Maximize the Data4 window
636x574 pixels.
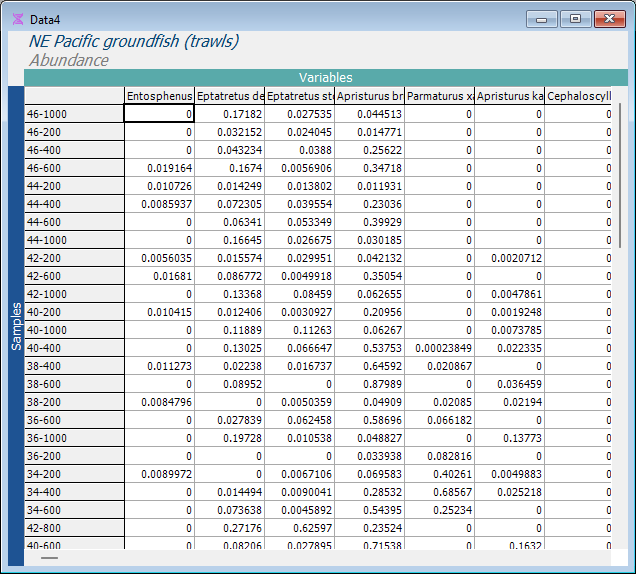tap(575, 18)
